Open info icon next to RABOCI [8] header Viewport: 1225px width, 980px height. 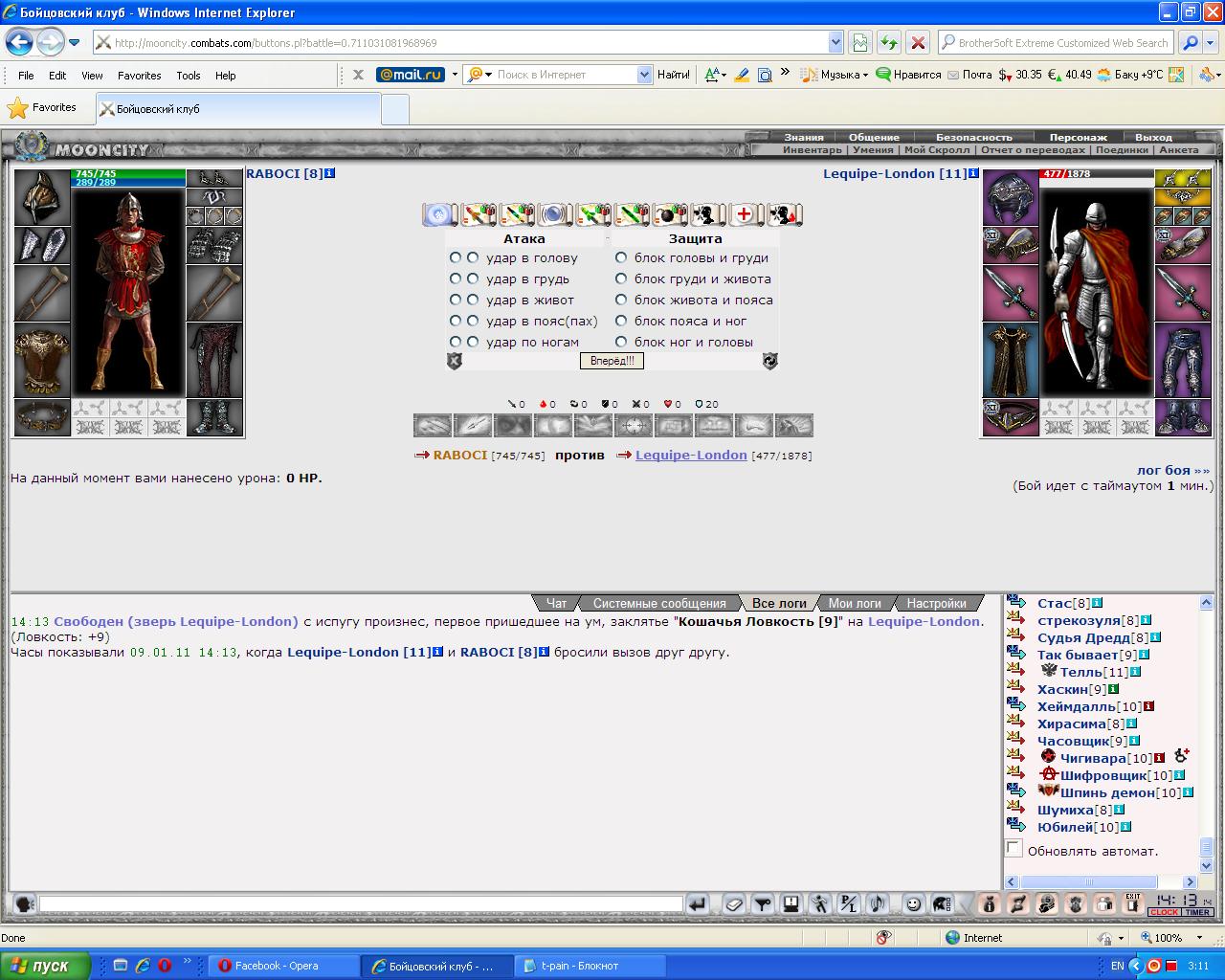[330, 173]
